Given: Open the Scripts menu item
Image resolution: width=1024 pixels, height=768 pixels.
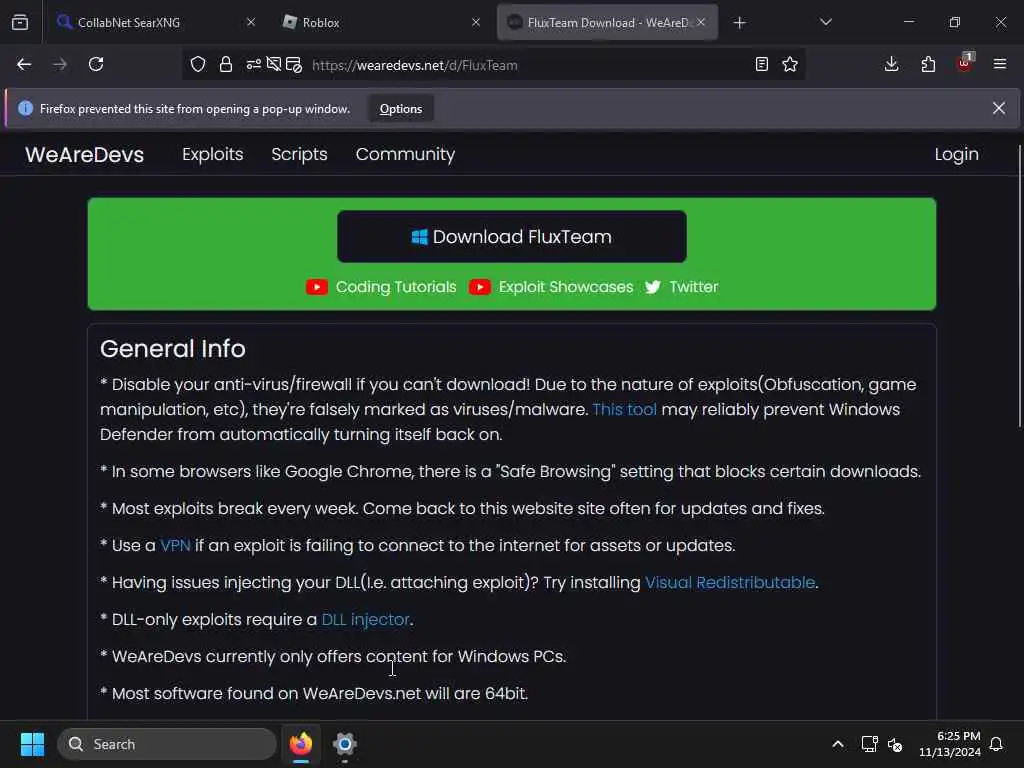Looking at the screenshot, I should point(299,154).
